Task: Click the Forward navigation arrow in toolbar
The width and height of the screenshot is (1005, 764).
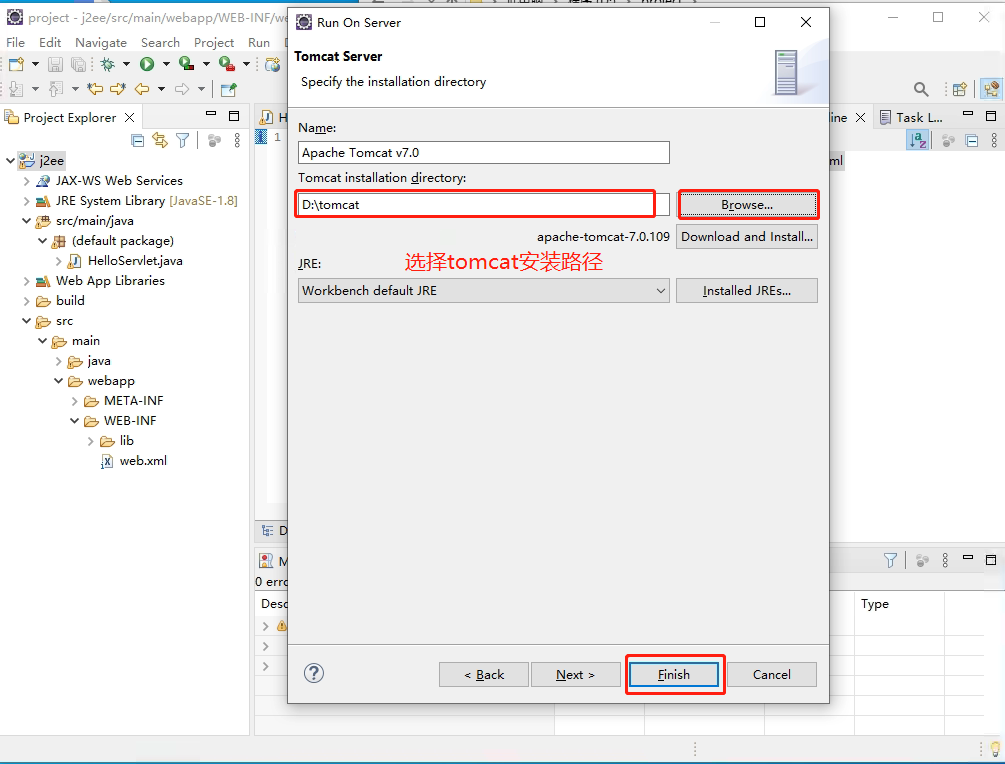Action: pyautogui.click(x=182, y=89)
